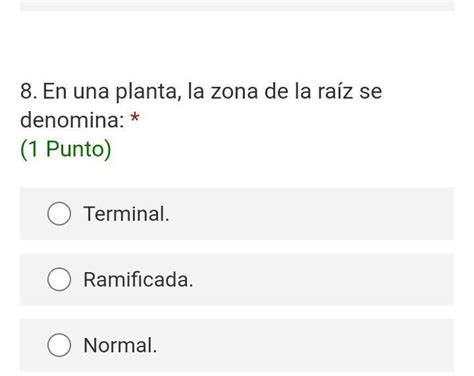Image resolution: width=474 pixels, height=376 pixels.
Task: Click the red required asterisk after "denomina:"
Action: click(x=135, y=117)
